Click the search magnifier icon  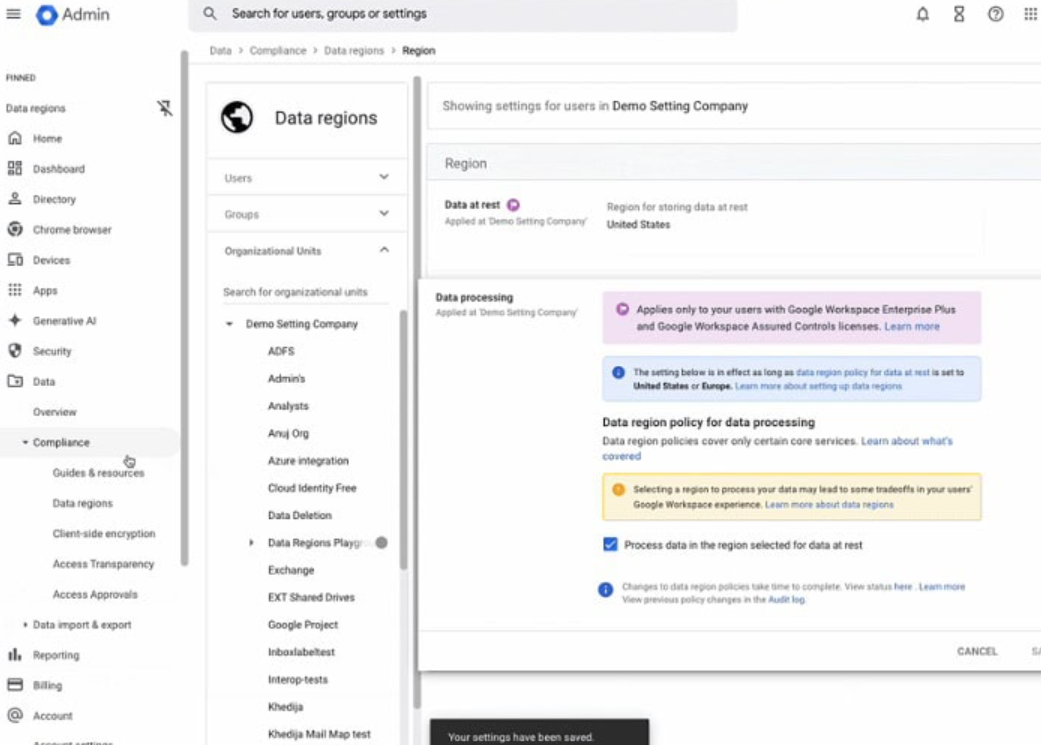[x=210, y=13]
